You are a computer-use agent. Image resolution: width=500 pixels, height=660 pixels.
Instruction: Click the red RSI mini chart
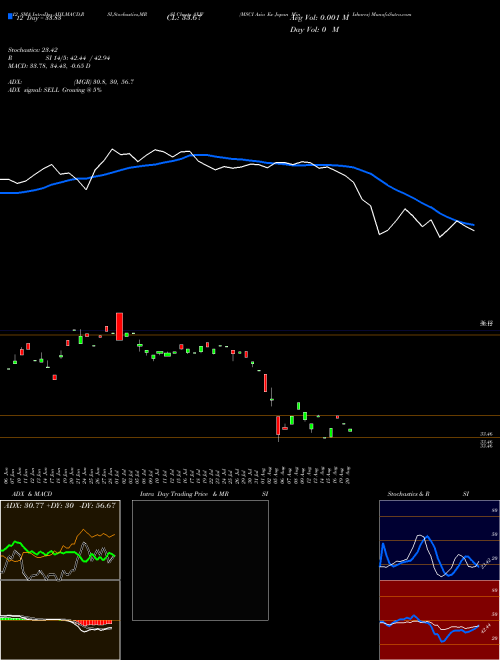click(x=439, y=620)
